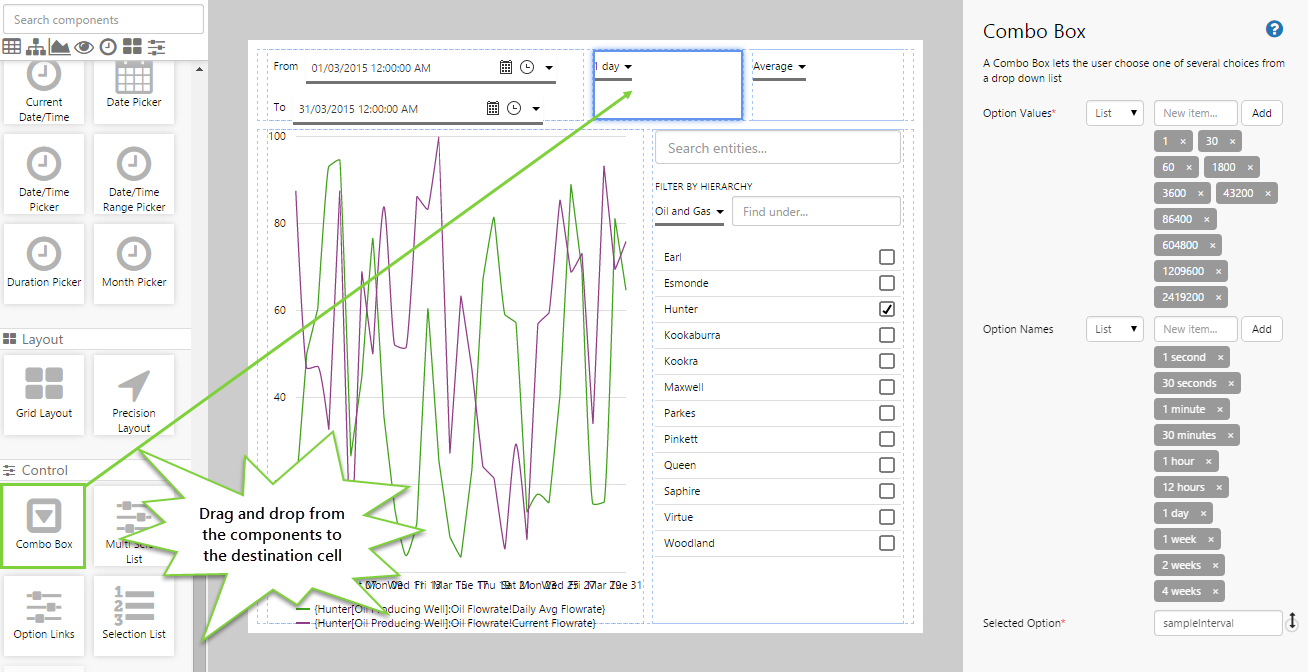Select the Selection List component
This screenshot has height=672, width=1309.
tap(134, 613)
